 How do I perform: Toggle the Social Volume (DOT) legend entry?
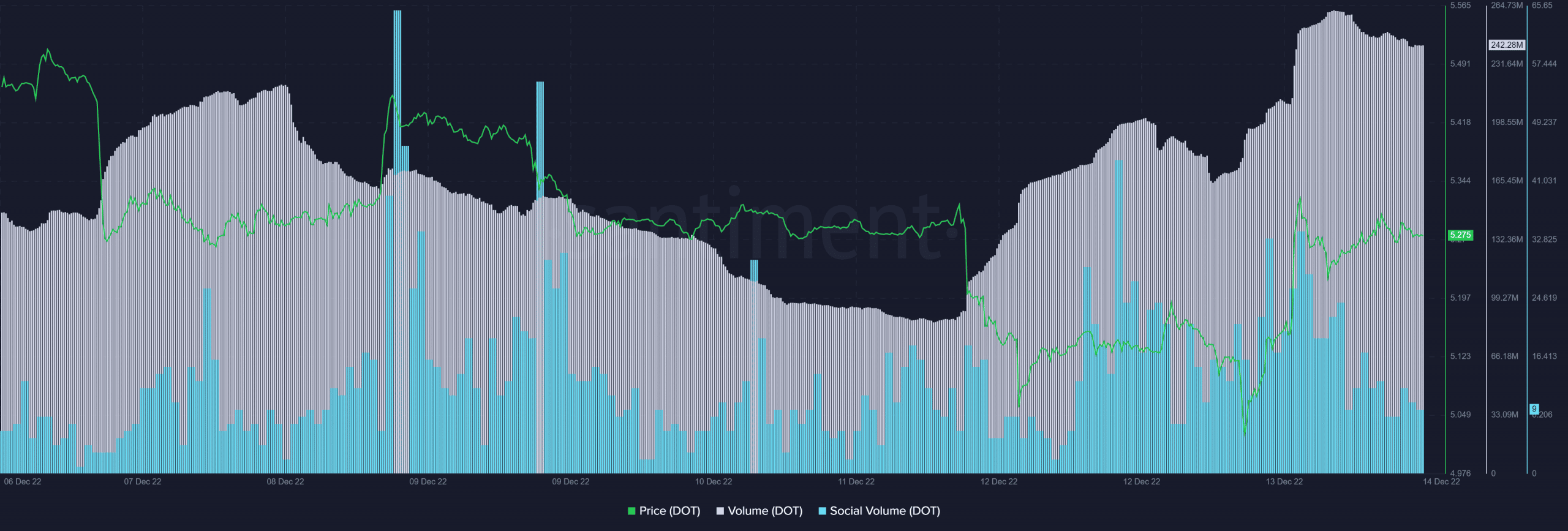pos(880,511)
